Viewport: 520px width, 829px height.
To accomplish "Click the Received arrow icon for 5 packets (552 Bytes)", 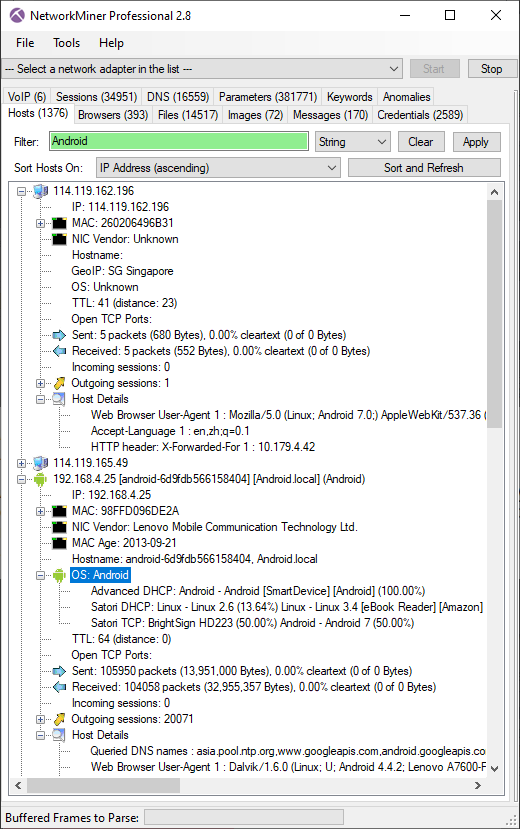I will [x=60, y=351].
